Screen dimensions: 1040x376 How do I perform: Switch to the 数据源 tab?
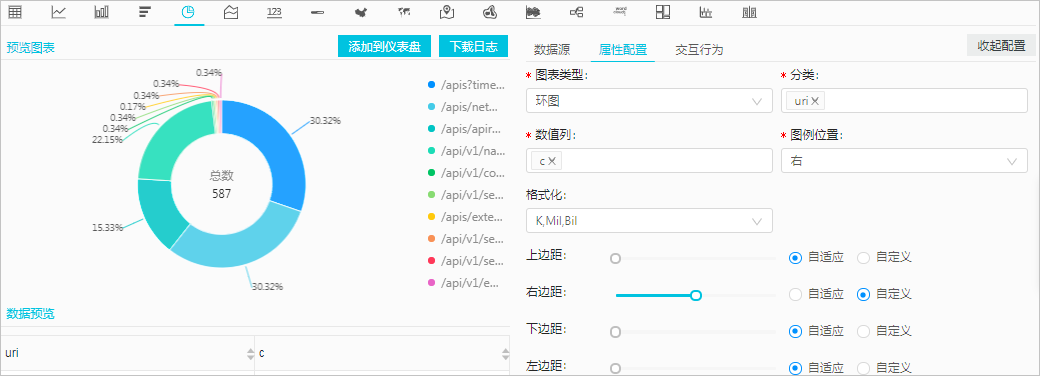[x=552, y=50]
